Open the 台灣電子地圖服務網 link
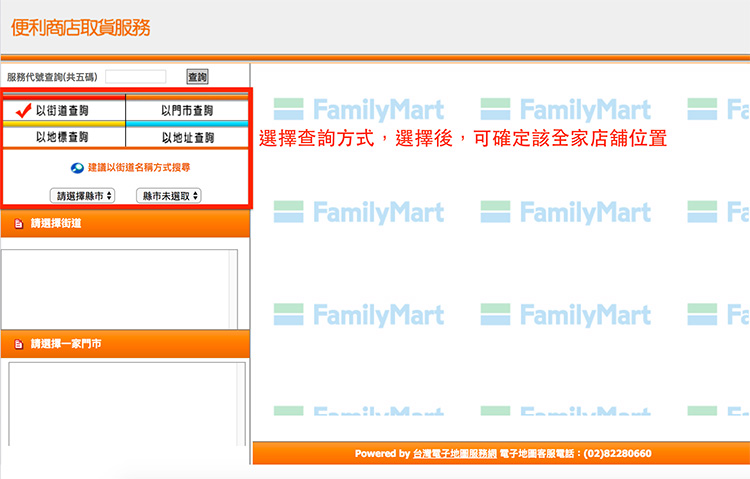The height and width of the screenshot is (479, 750). pyautogui.click(x=455, y=454)
